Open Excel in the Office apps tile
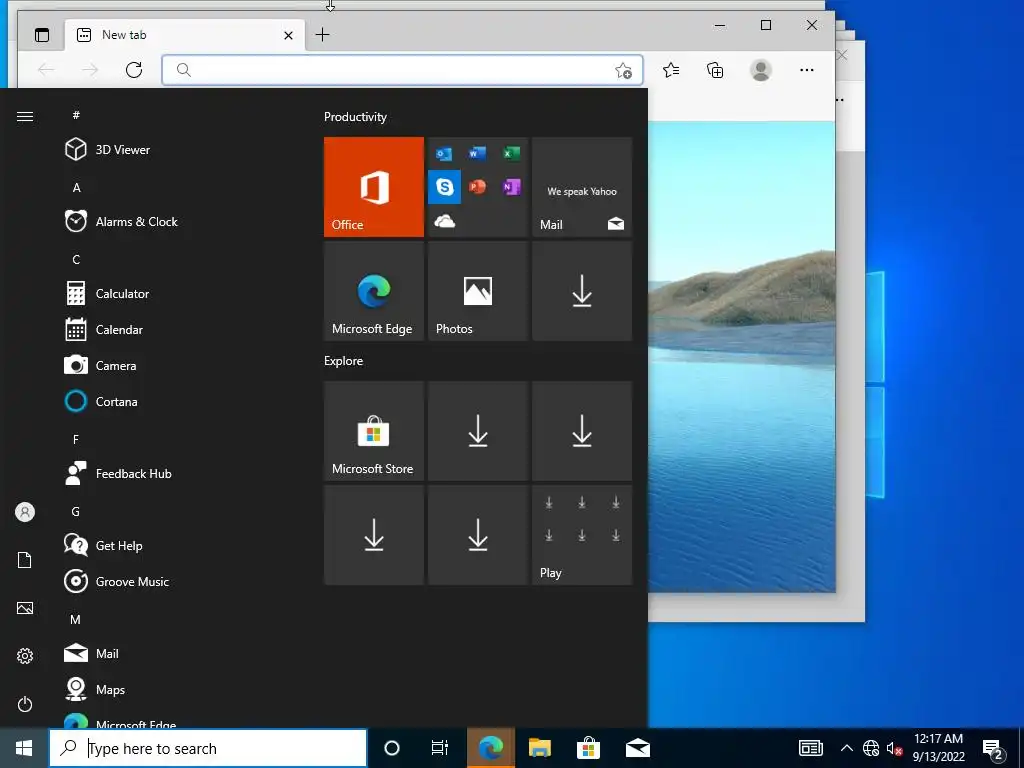The image size is (1024, 768). [x=511, y=153]
